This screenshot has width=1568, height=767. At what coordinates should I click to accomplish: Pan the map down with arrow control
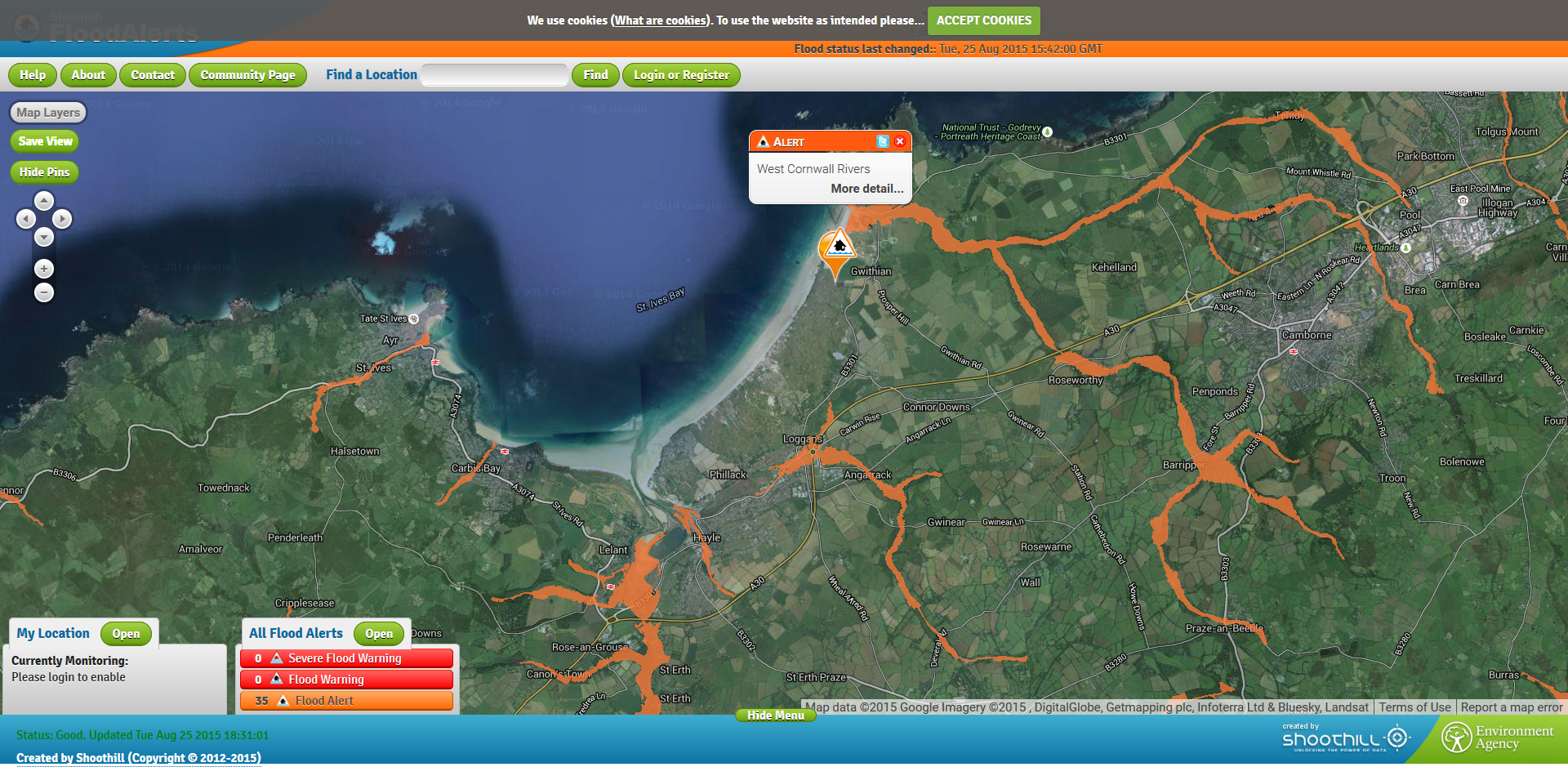44,237
